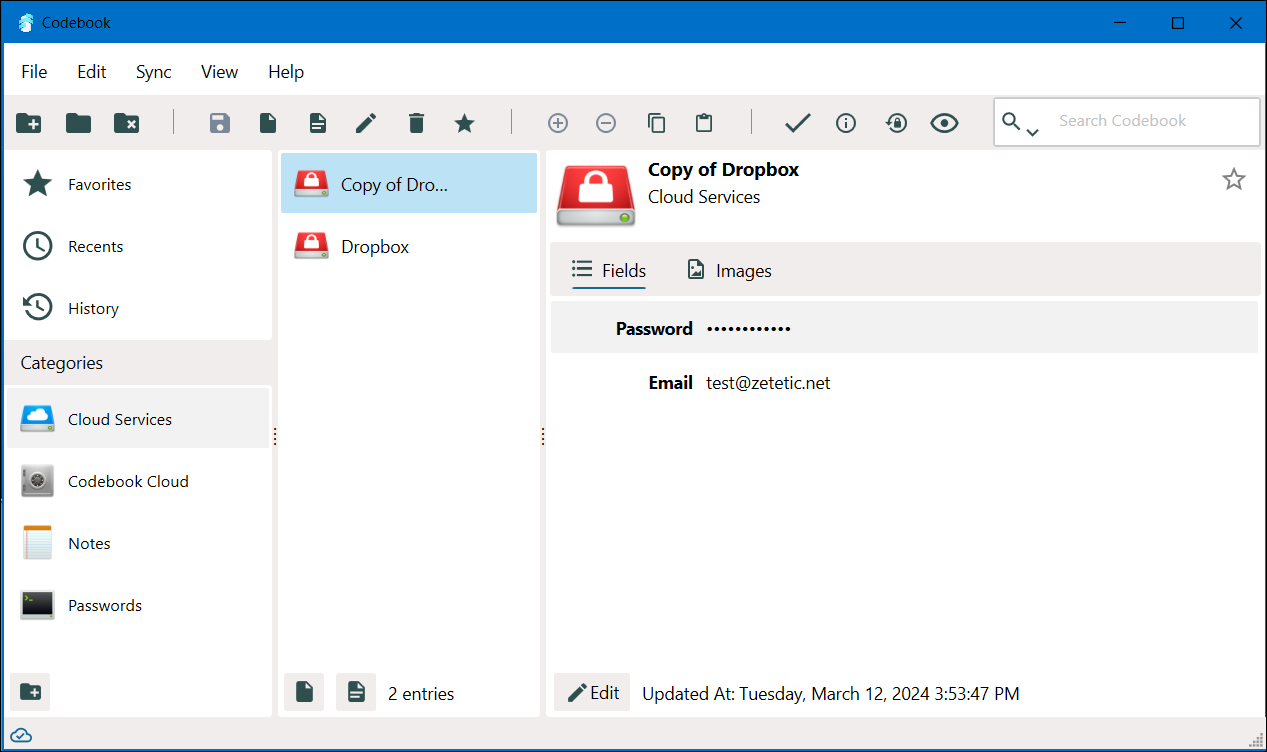Click the 2 entries count label

[x=421, y=694]
